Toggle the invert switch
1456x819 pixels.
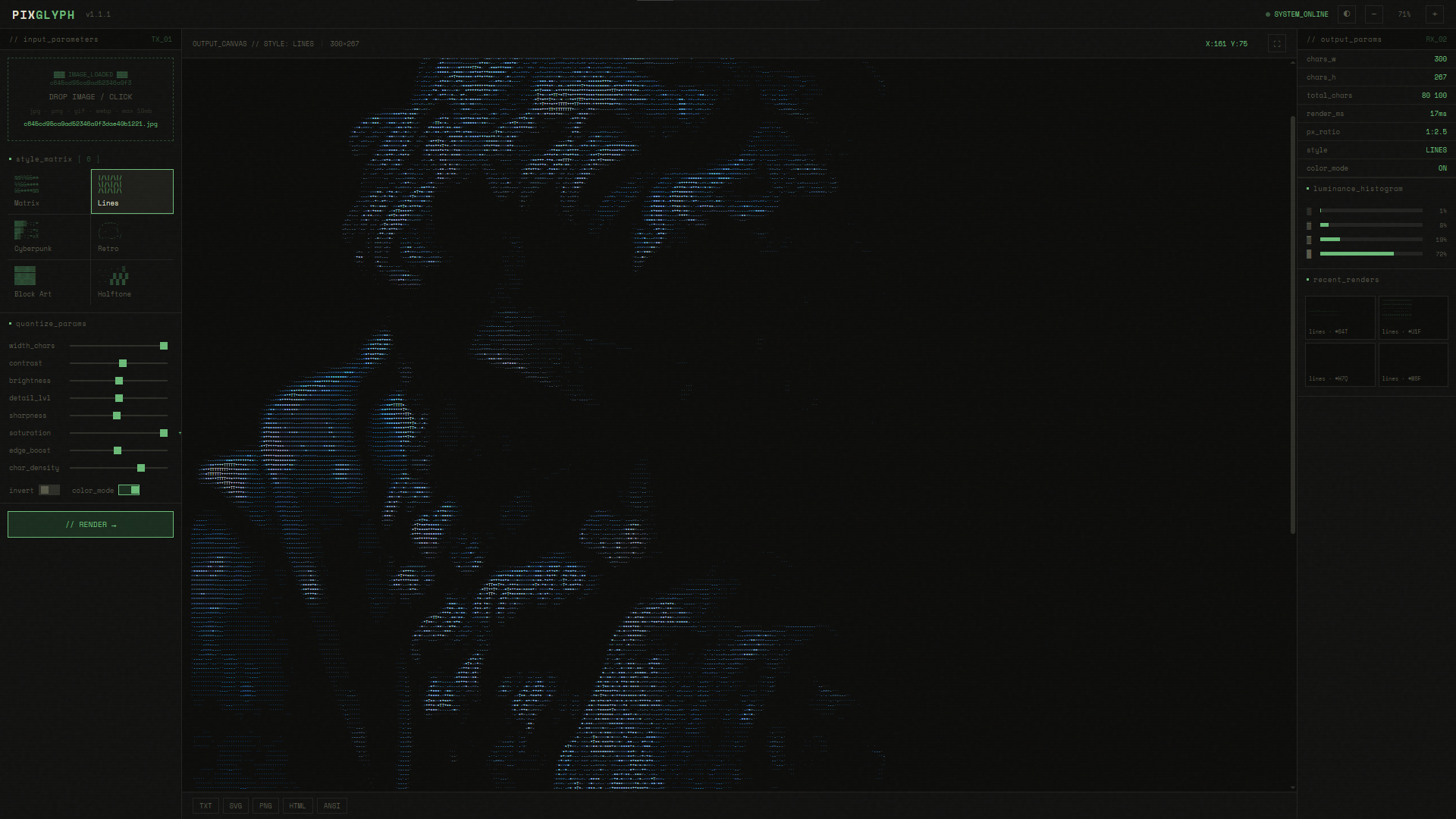[x=49, y=491]
